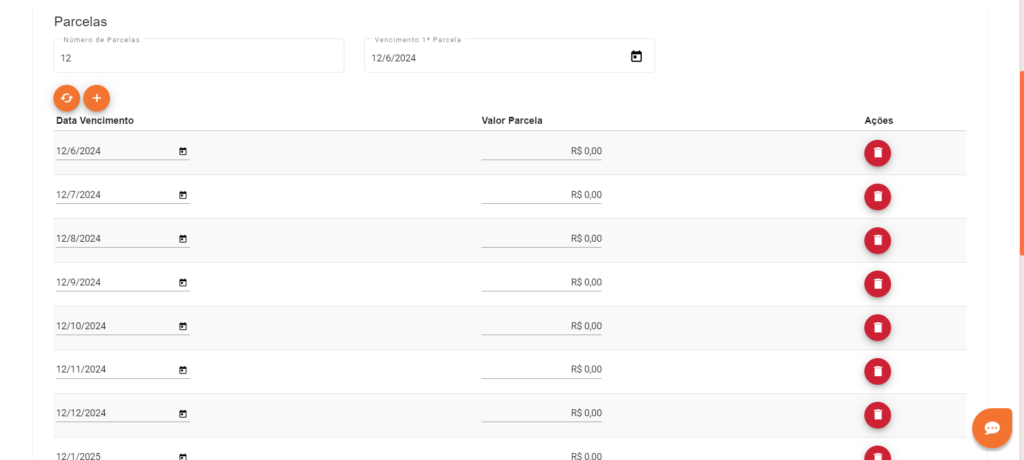Delete the 12/8/2024 installment row

[x=877, y=240]
